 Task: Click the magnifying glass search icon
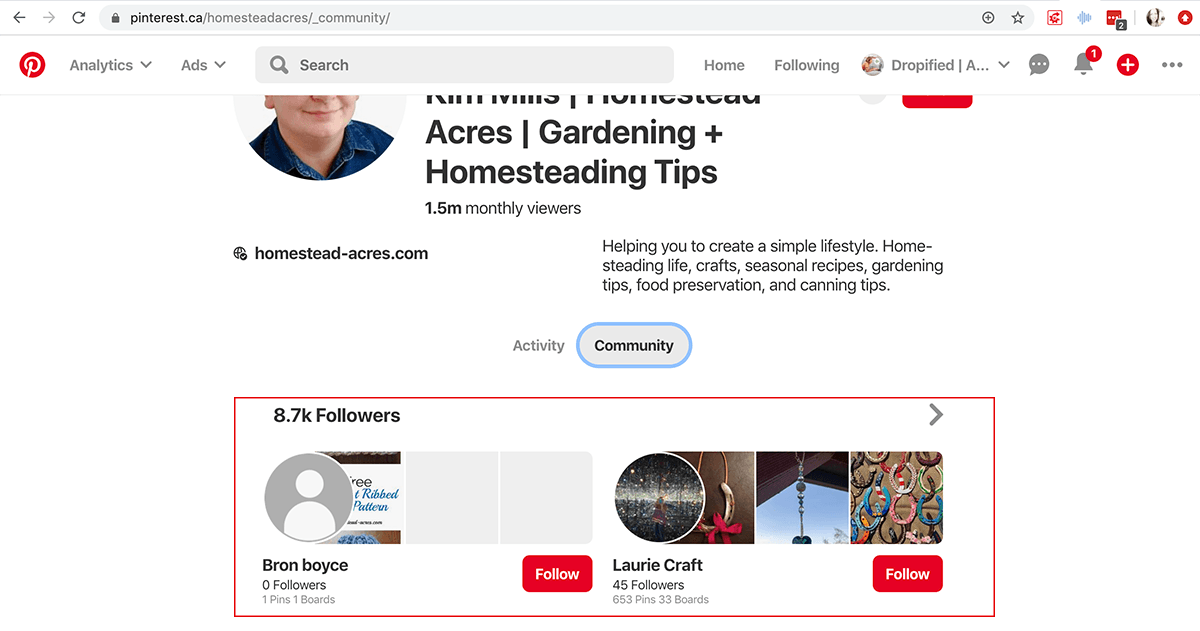tap(279, 65)
